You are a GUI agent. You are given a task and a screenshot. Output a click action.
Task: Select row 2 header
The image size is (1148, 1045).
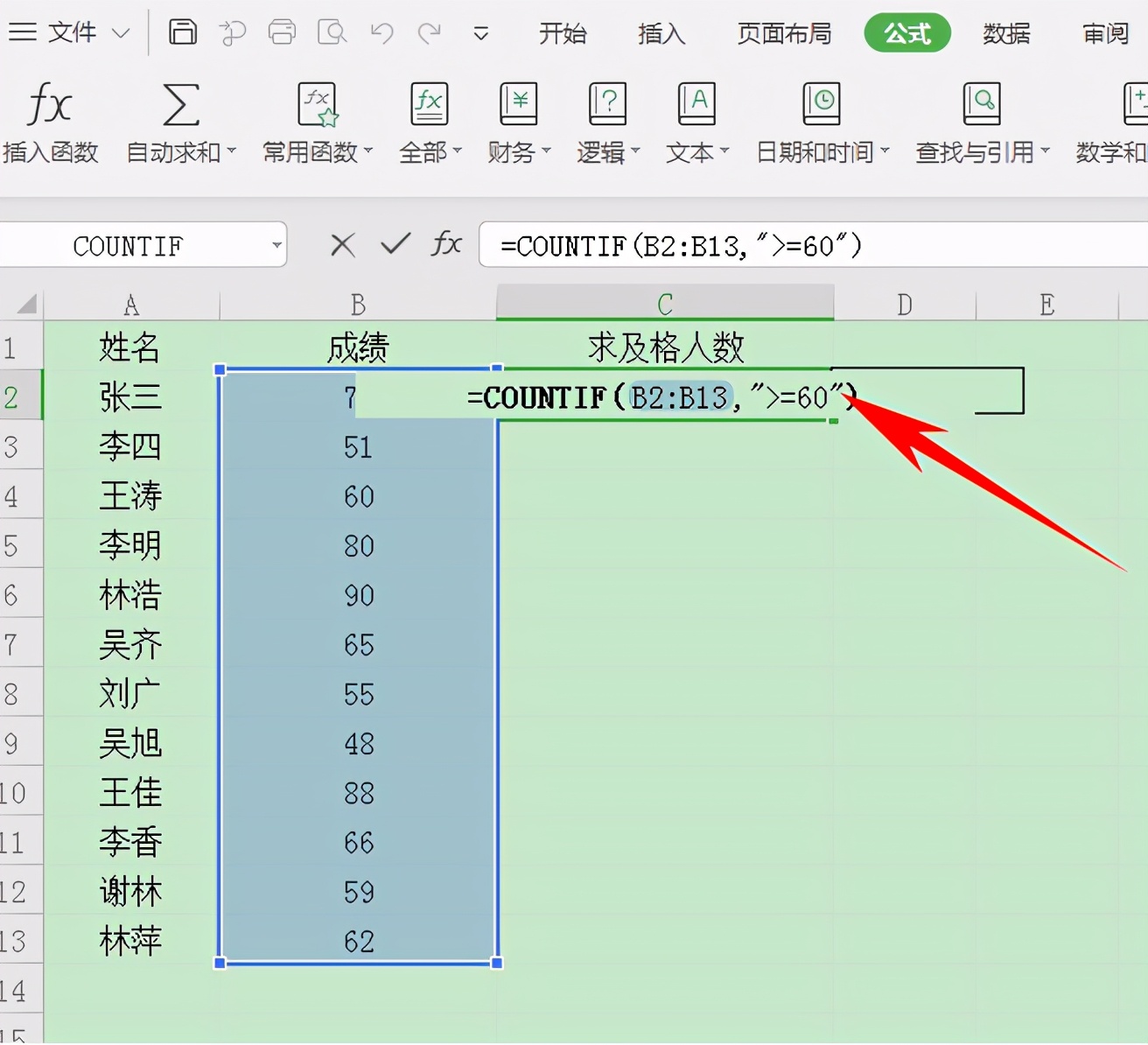(21, 397)
